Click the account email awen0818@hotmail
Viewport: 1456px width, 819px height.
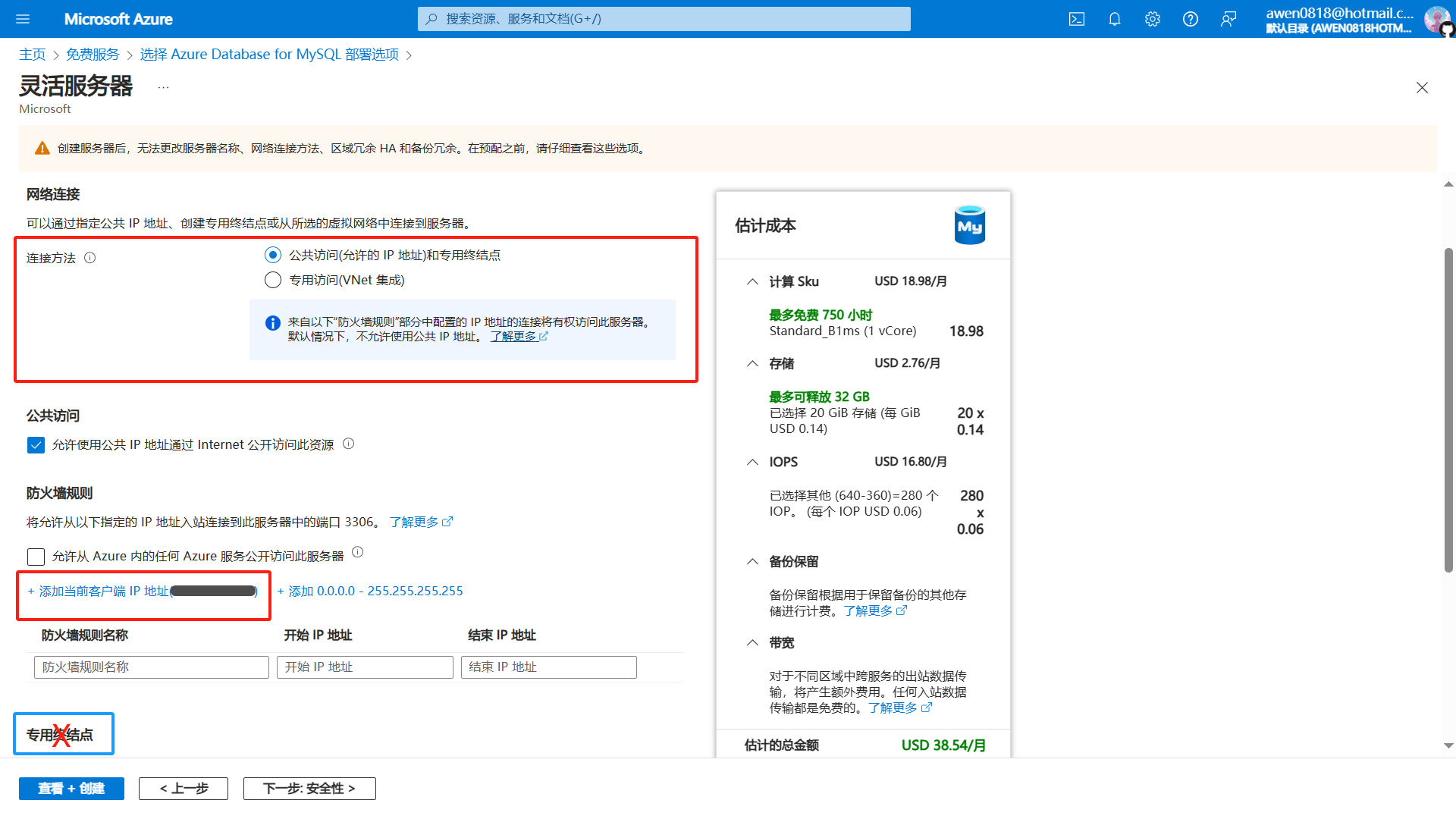pos(1339,13)
